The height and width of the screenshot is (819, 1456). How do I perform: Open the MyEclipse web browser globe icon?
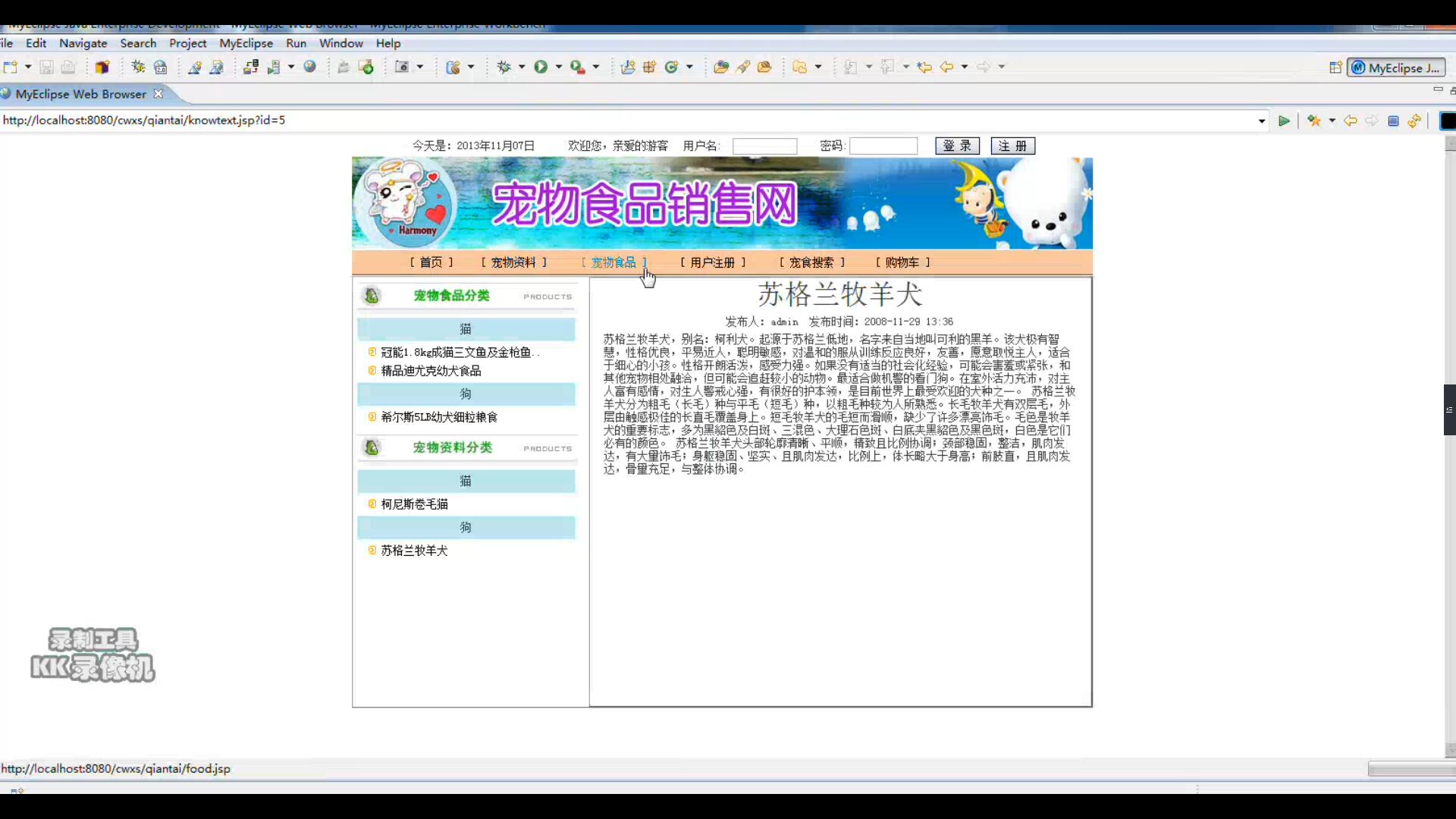[310, 67]
